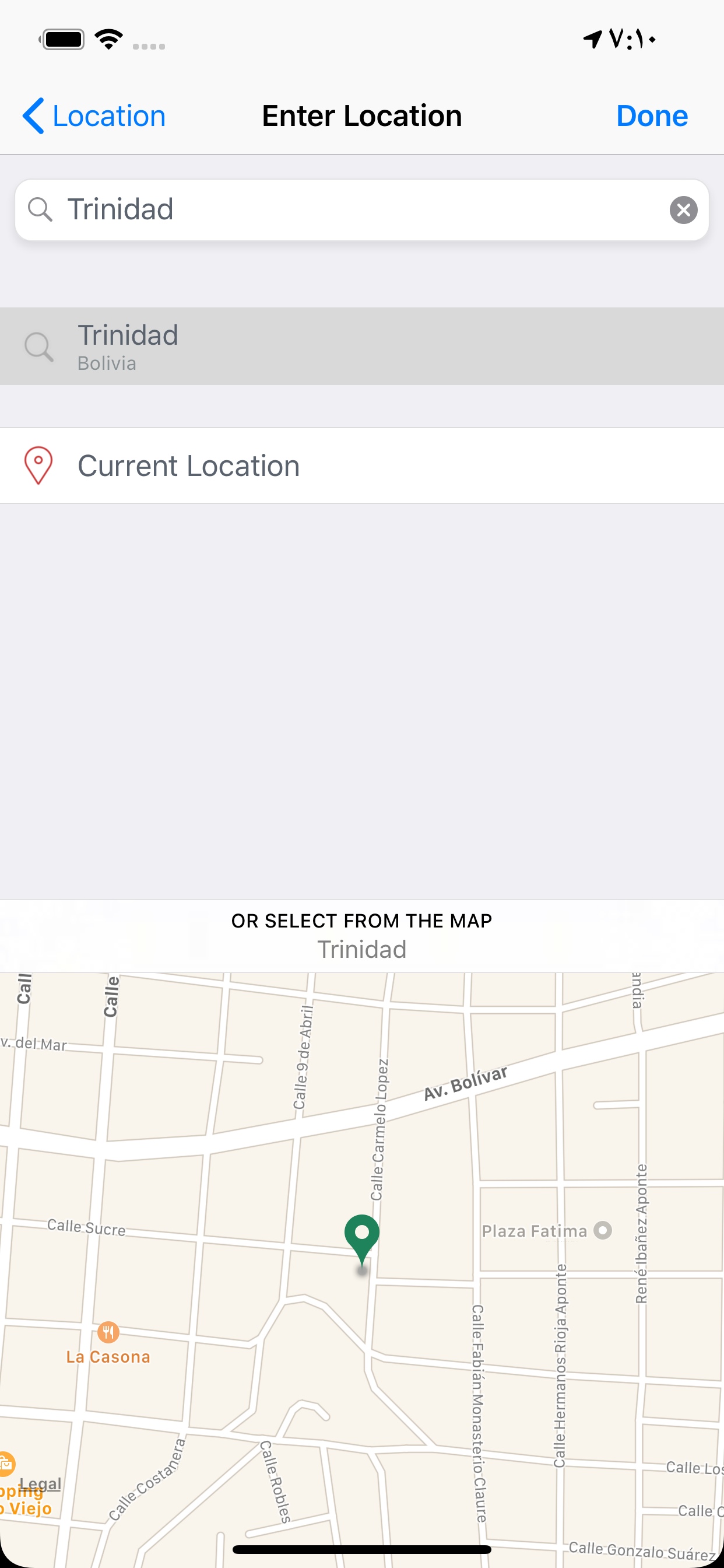Tap the Plaza Fatima map marker
Viewport: 724px width, 1568px height.
click(602, 1230)
